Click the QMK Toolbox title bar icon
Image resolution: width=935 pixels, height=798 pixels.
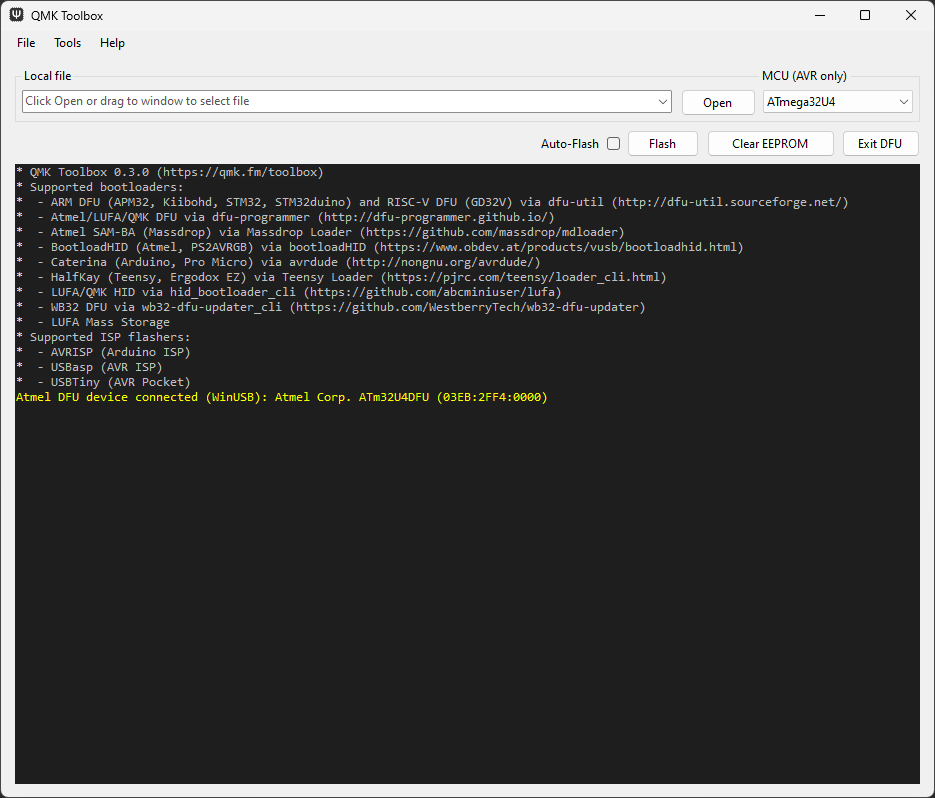(17, 16)
